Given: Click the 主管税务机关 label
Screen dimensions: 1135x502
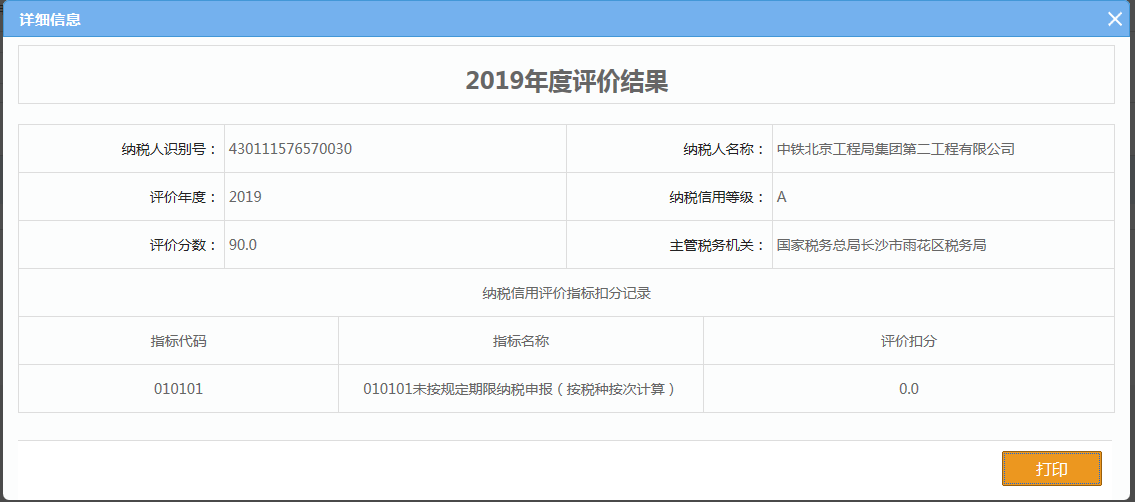Looking at the screenshot, I should coord(717,244).
